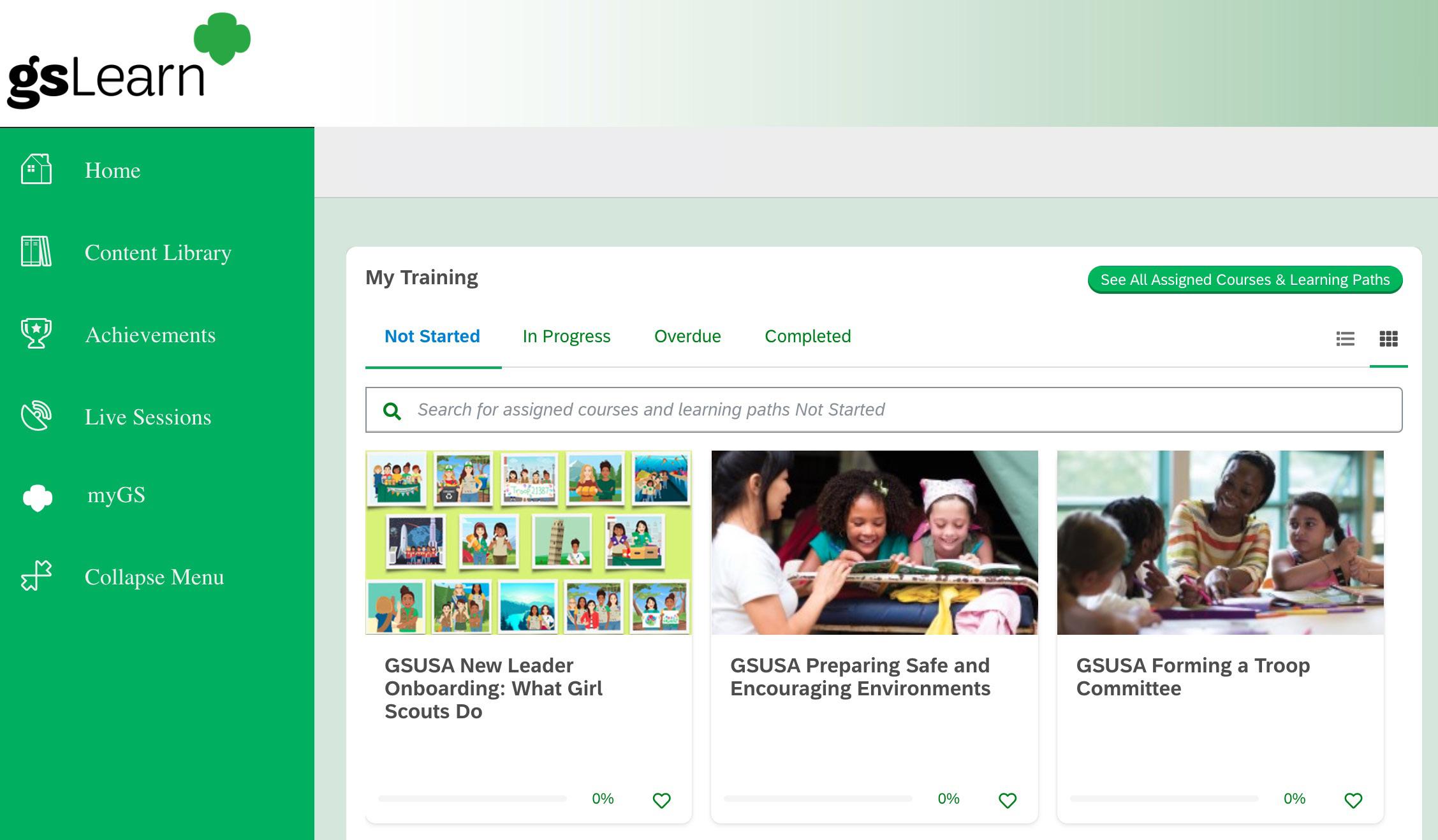
Task: Switch to list view icon
Action: click(1345, 338)
